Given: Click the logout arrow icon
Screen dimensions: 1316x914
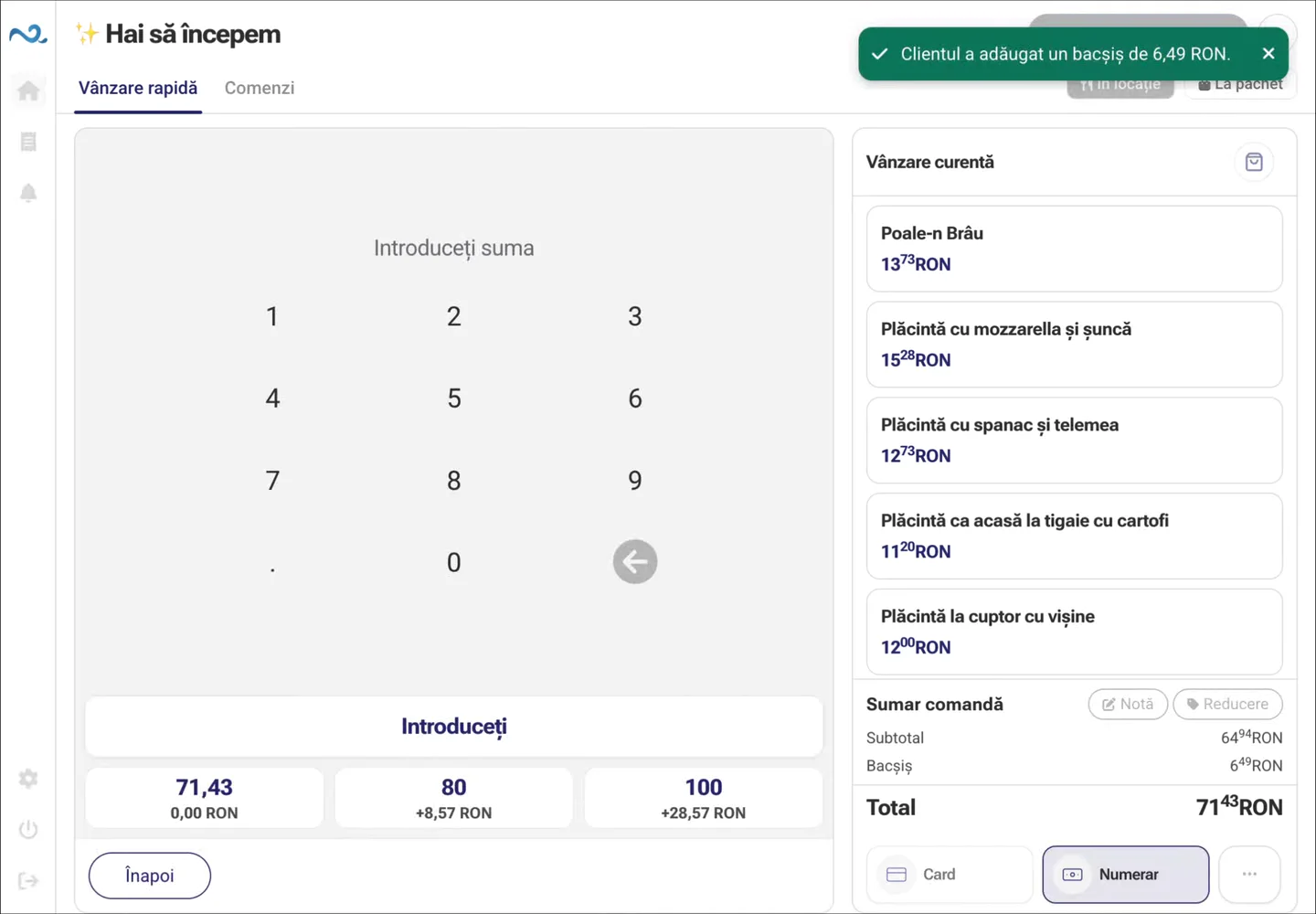Looking at the screenshot, I should (x=28, y=881).
